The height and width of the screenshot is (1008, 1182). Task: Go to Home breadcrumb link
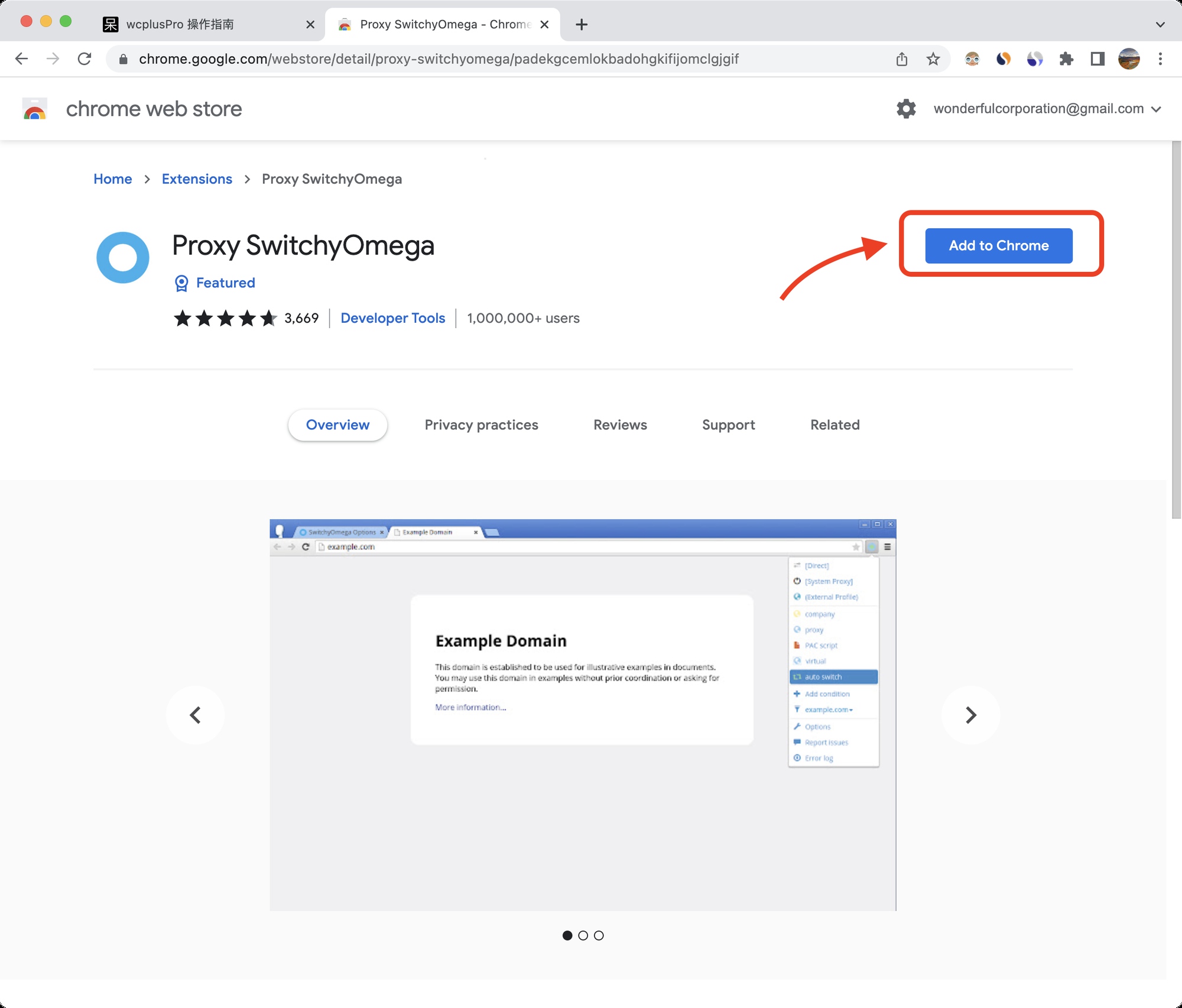click(113, 179)
